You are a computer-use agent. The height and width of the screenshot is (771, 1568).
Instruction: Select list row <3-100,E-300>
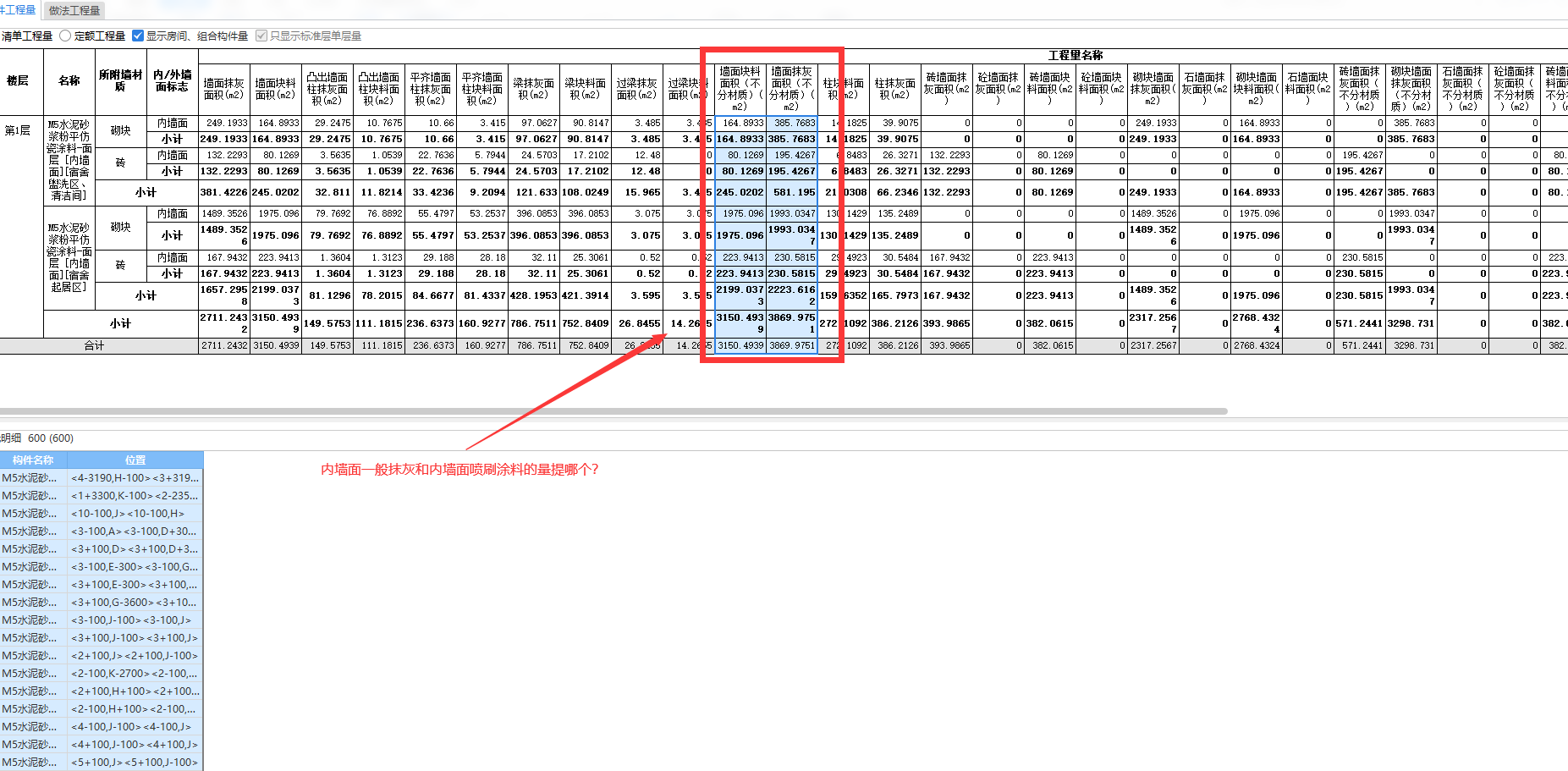pyautogui.click(x=102, y=567)
